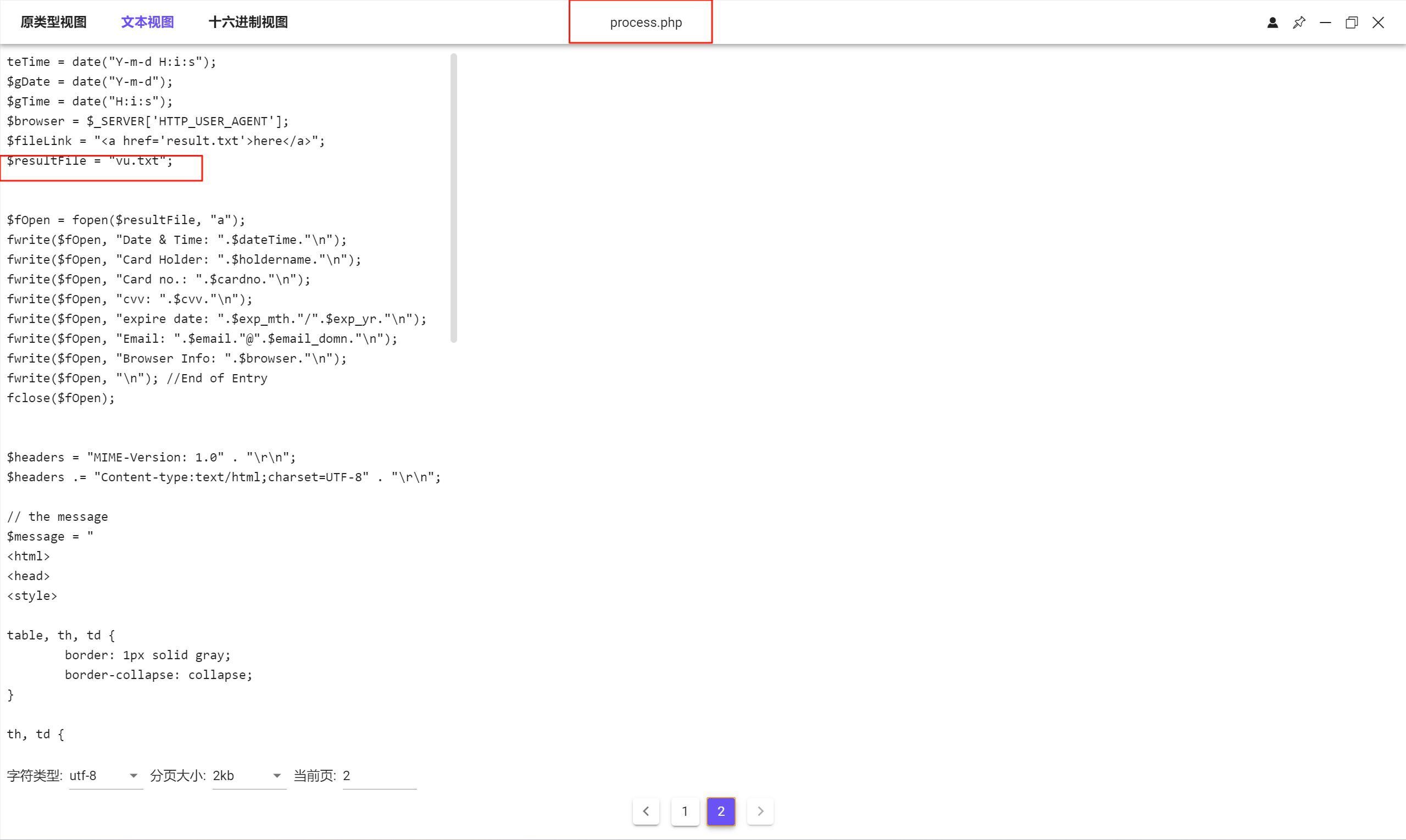Jump to page 1 button
This screenshot has height=840, width=1406.
click(x=685, y=811)
